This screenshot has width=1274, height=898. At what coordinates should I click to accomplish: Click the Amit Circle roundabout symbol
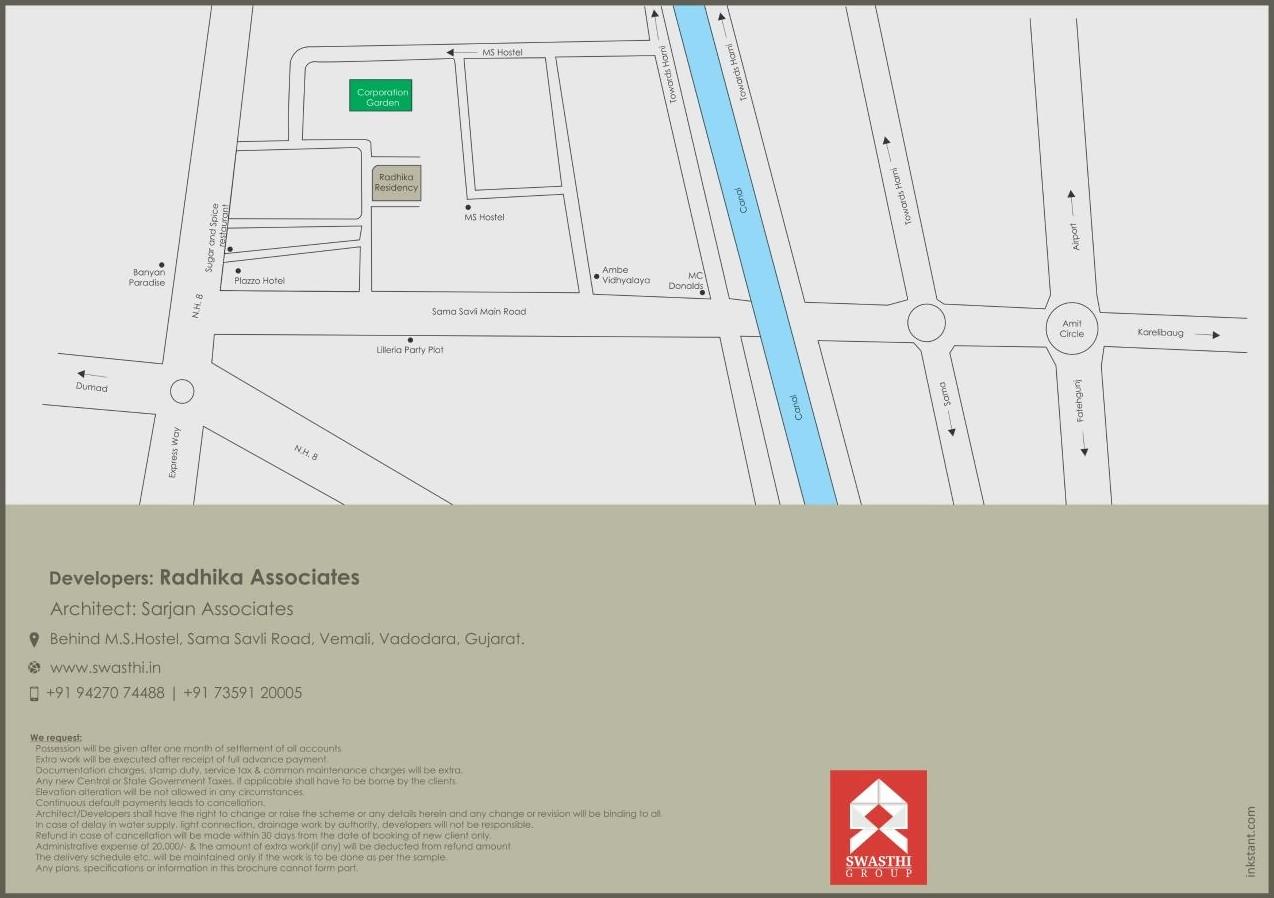point(1071,328)
